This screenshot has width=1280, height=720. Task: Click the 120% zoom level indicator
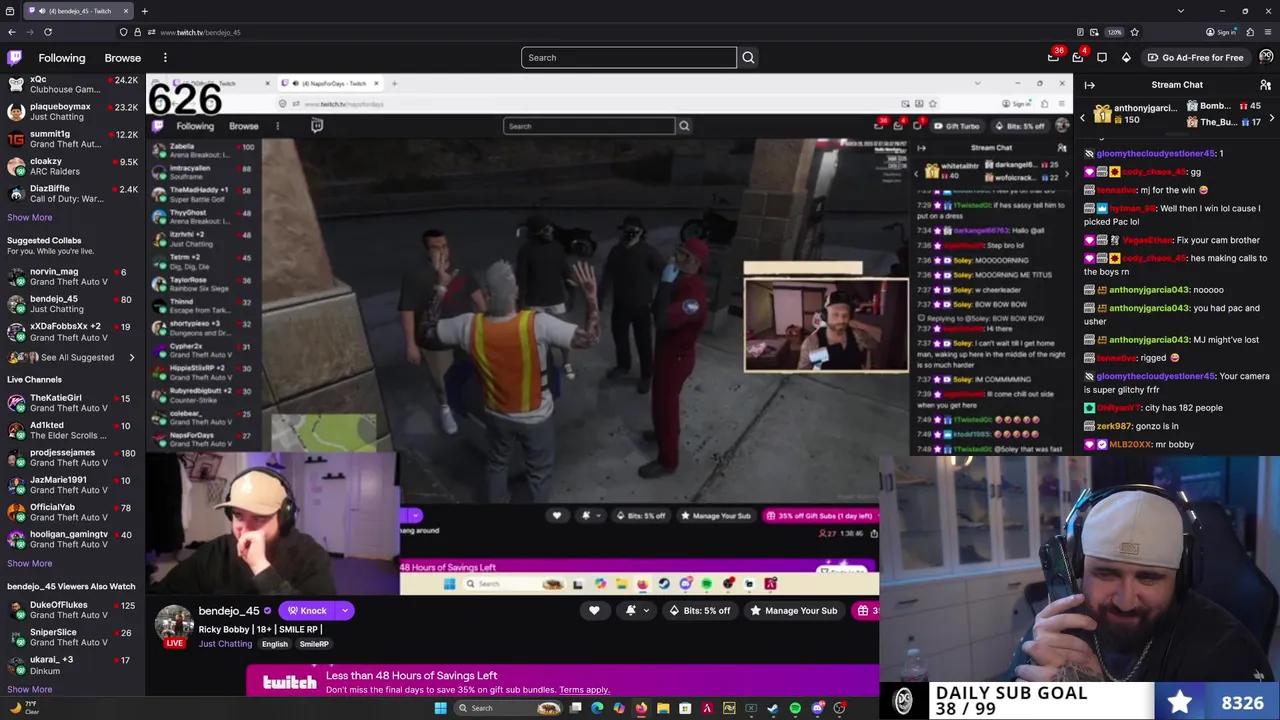(1115, 32)
